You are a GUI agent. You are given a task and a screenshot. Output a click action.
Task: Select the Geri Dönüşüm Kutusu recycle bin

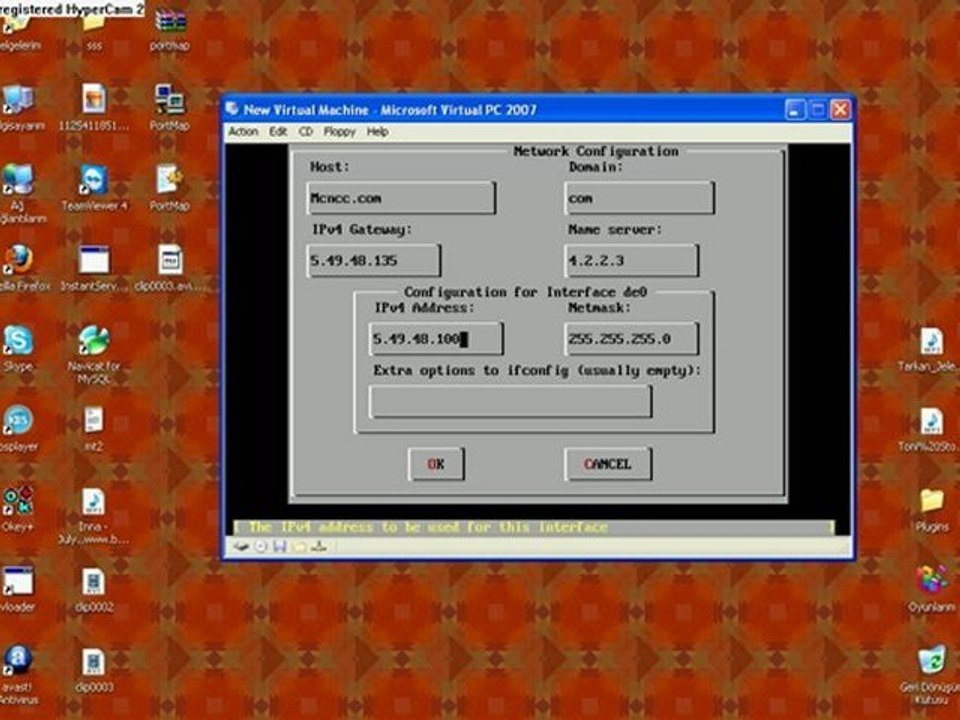pyautogui.click(x=931, y=661)
